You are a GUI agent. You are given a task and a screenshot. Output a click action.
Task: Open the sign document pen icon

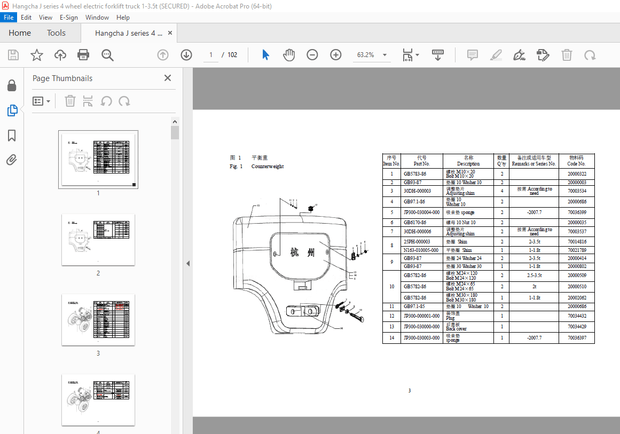click(x=519, y=55)
